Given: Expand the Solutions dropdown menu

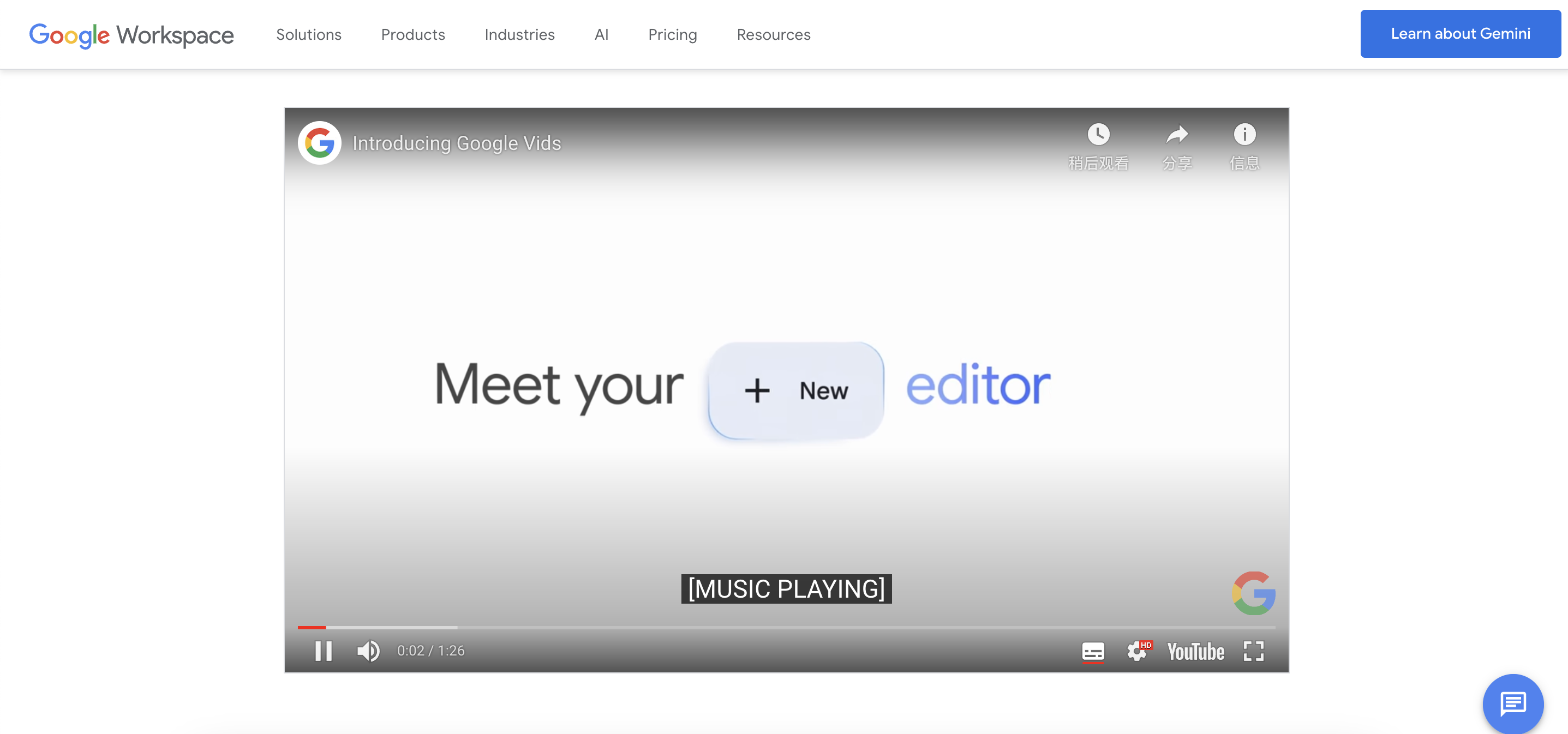Looking at the screenshot, I should point(309,35).
